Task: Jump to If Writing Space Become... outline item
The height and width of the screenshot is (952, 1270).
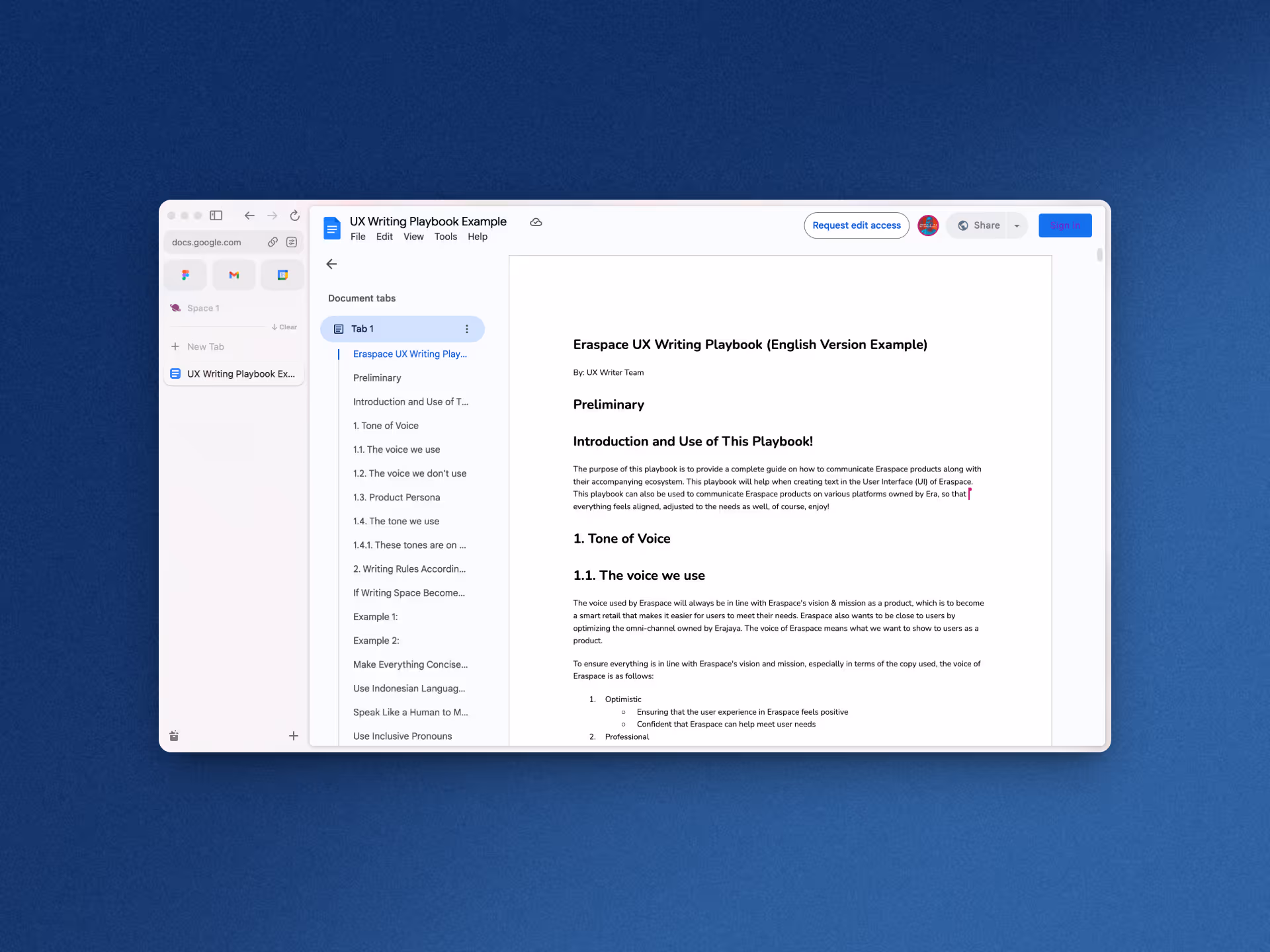Action: (409, 593)
